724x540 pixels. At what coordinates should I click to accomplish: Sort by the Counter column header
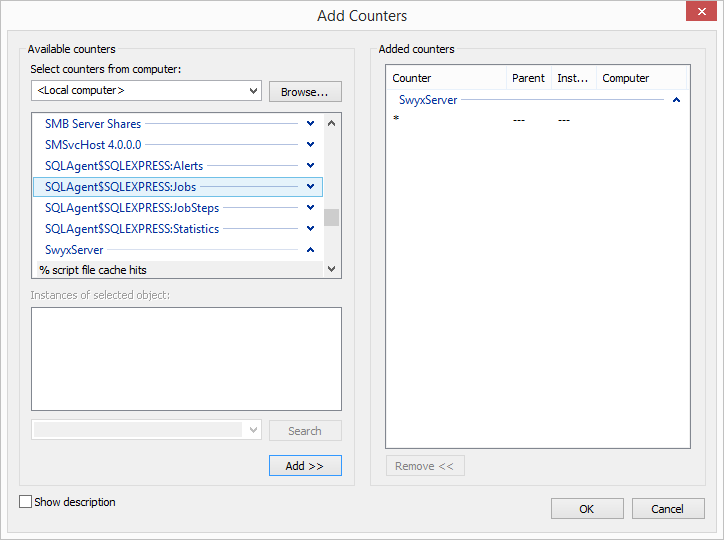(x=445, y=78)
